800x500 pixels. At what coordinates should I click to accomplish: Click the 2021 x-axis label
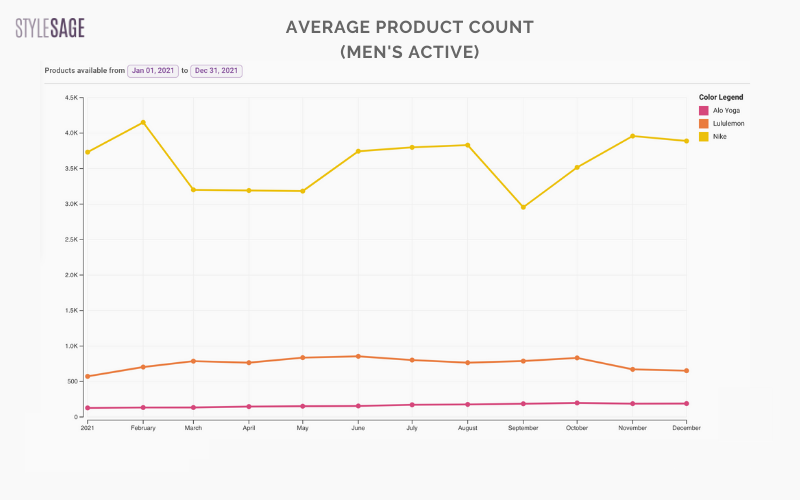(87, 428)
